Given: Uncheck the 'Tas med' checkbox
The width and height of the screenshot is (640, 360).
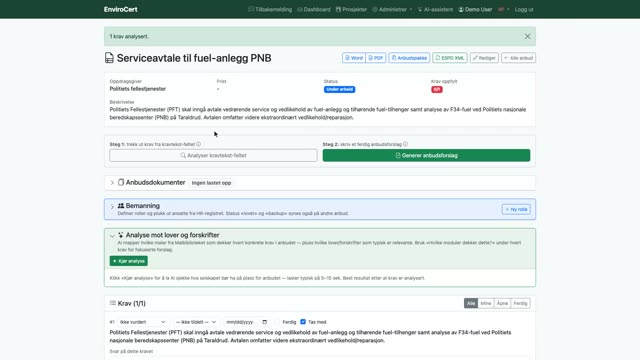Looking at the screenshot, I should click(303, 322).
